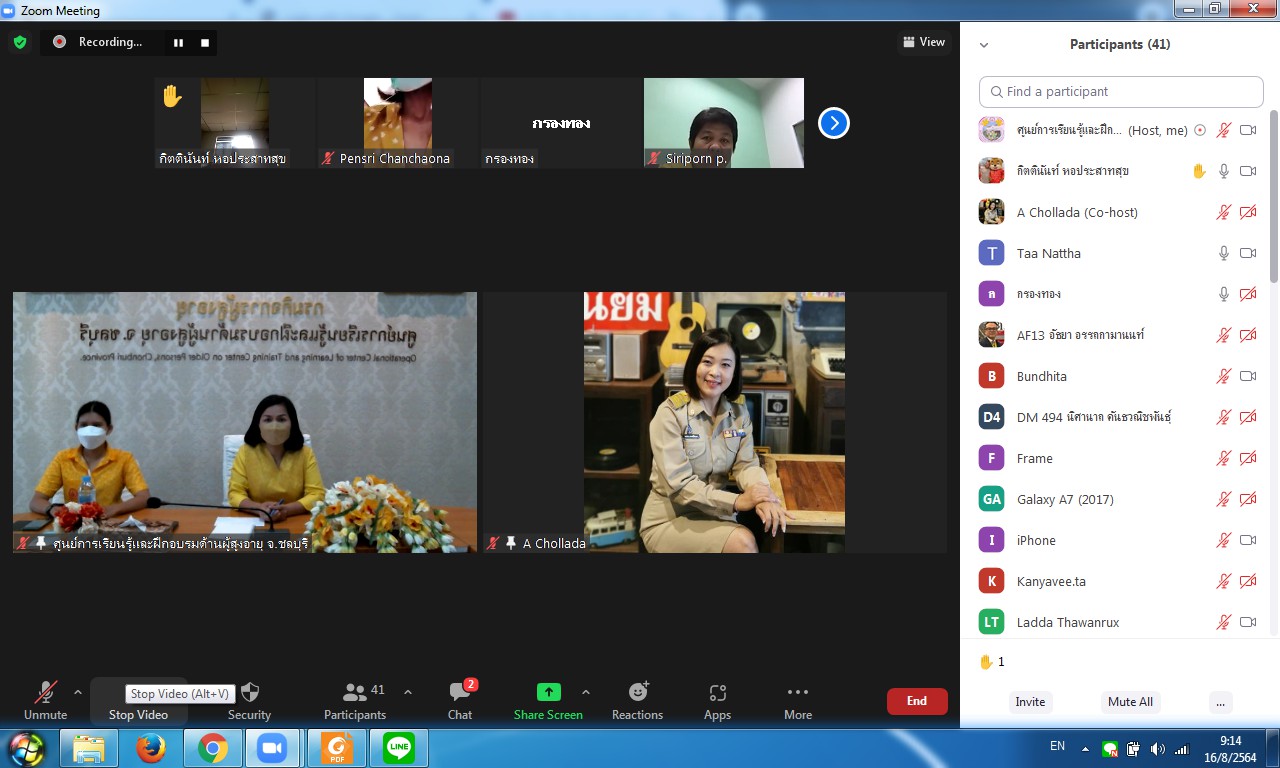Open the More options menu
Viewport: 1280px width, 768px height.
point(797,692)
